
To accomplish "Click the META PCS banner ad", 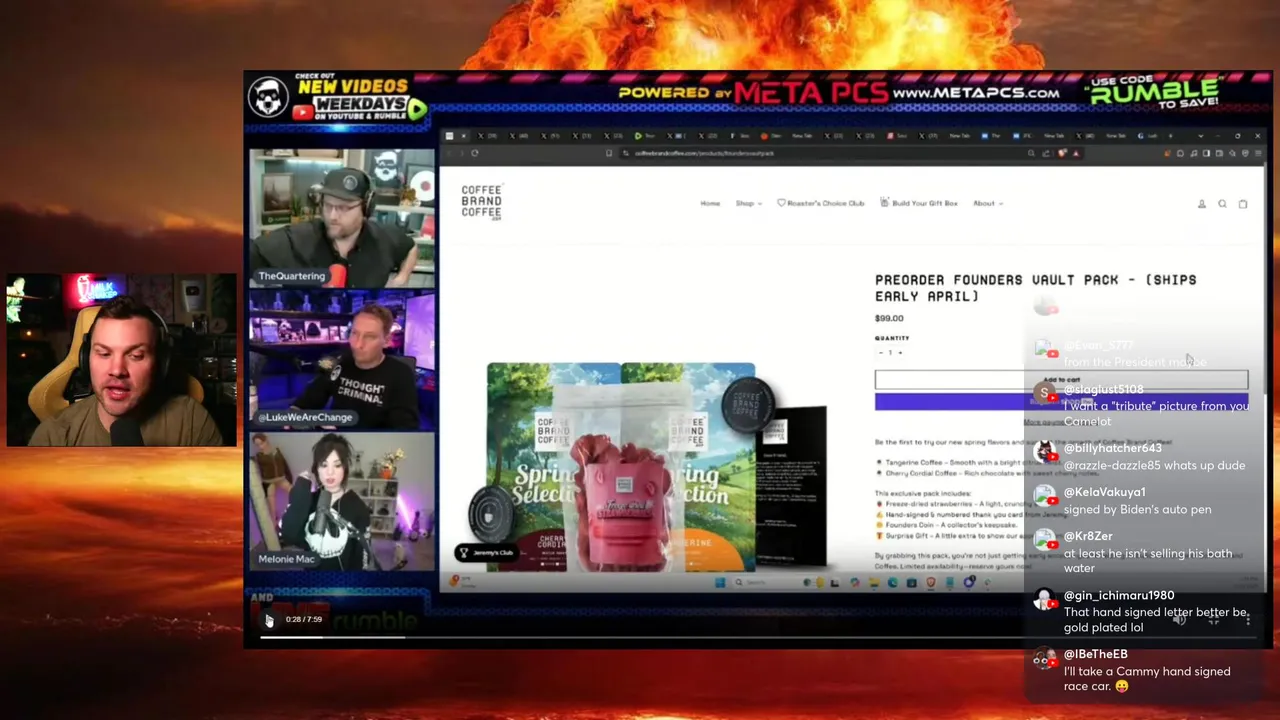I will pyautogui.click(x=838, y=93).
